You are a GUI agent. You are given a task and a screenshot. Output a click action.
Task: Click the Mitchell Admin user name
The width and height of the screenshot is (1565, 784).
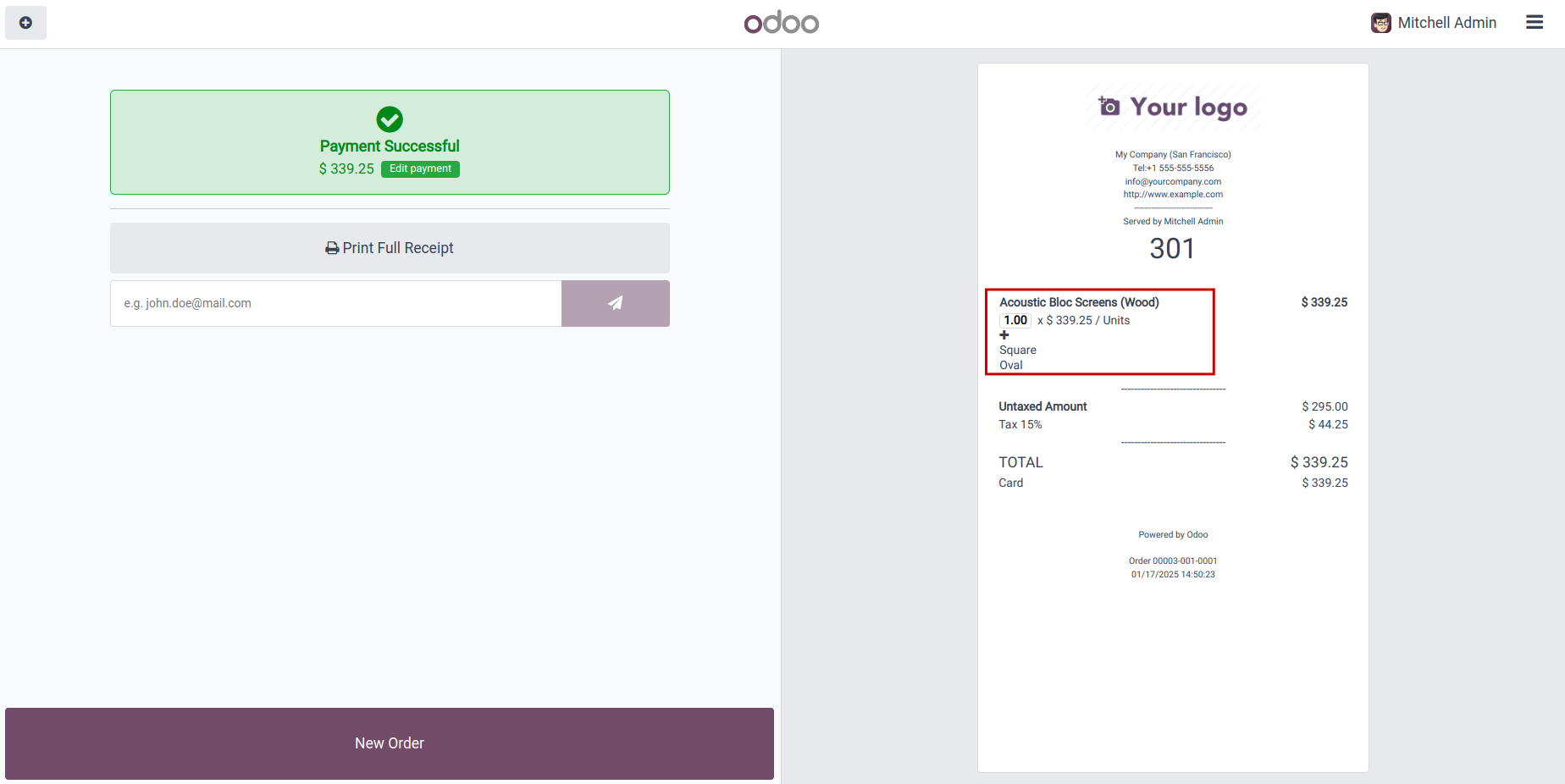click(1446, 23)
